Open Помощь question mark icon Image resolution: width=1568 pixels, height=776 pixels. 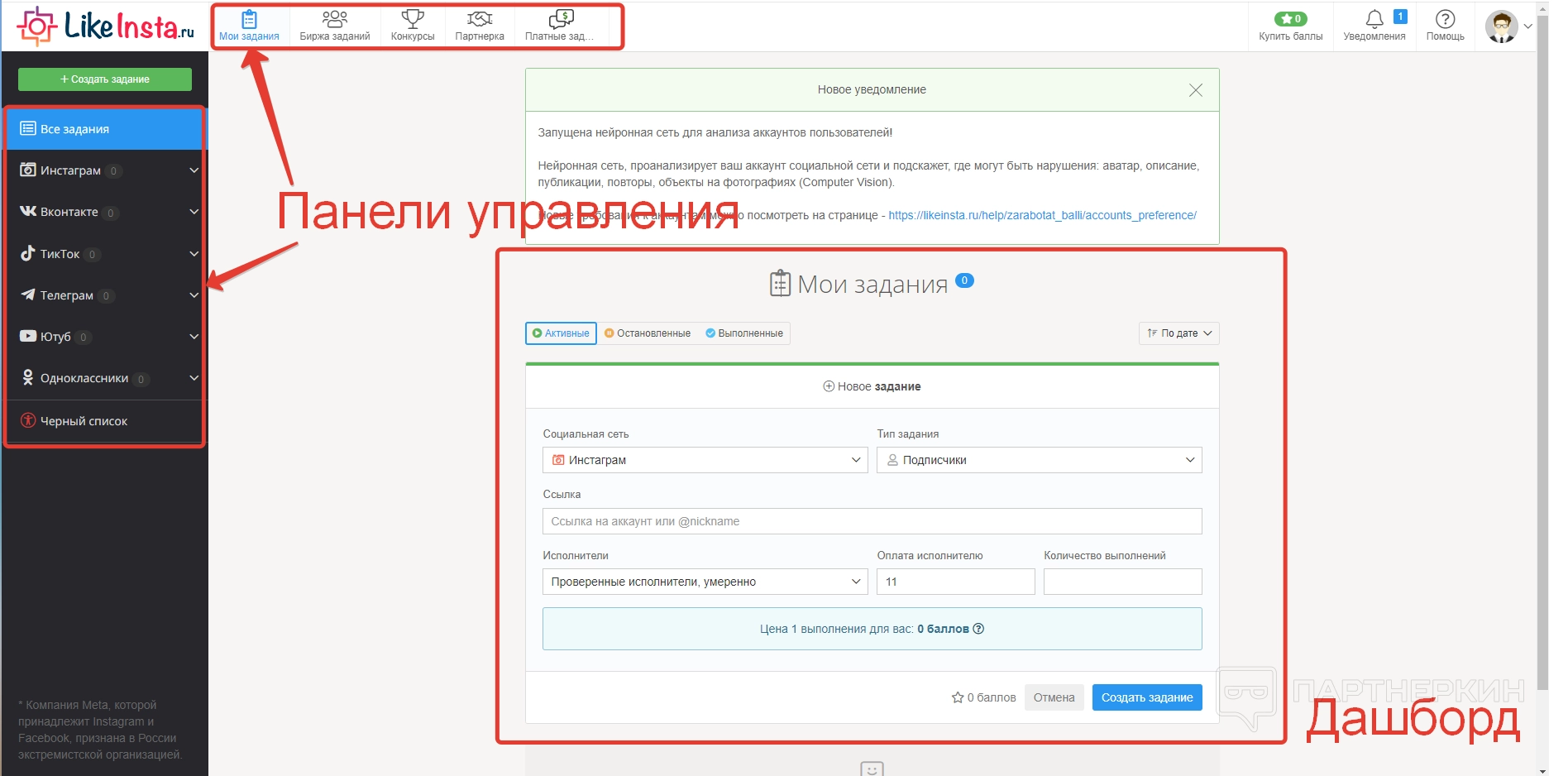point(1445,19)
